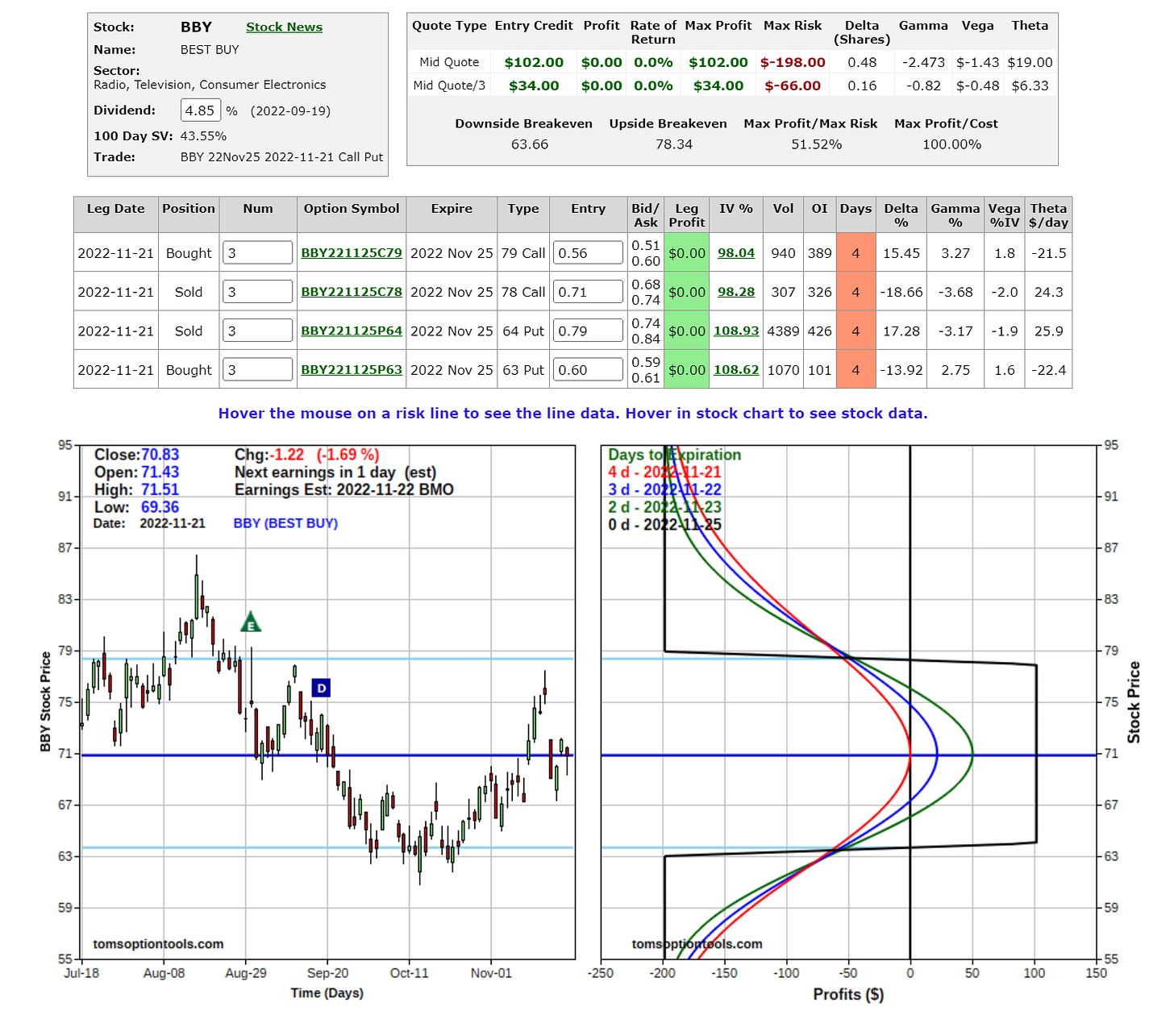Click Entry field showing 0.79

click(x=589, y=331)
